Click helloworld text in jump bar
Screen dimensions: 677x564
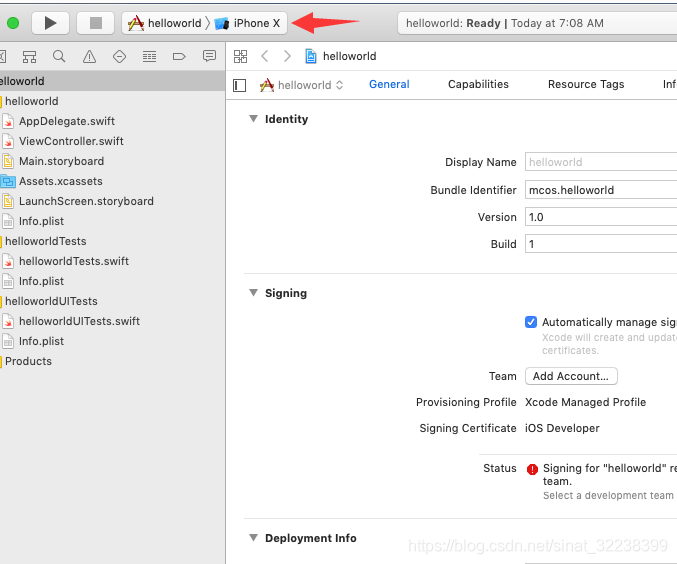pyautogui.click(x=349, y=56)
